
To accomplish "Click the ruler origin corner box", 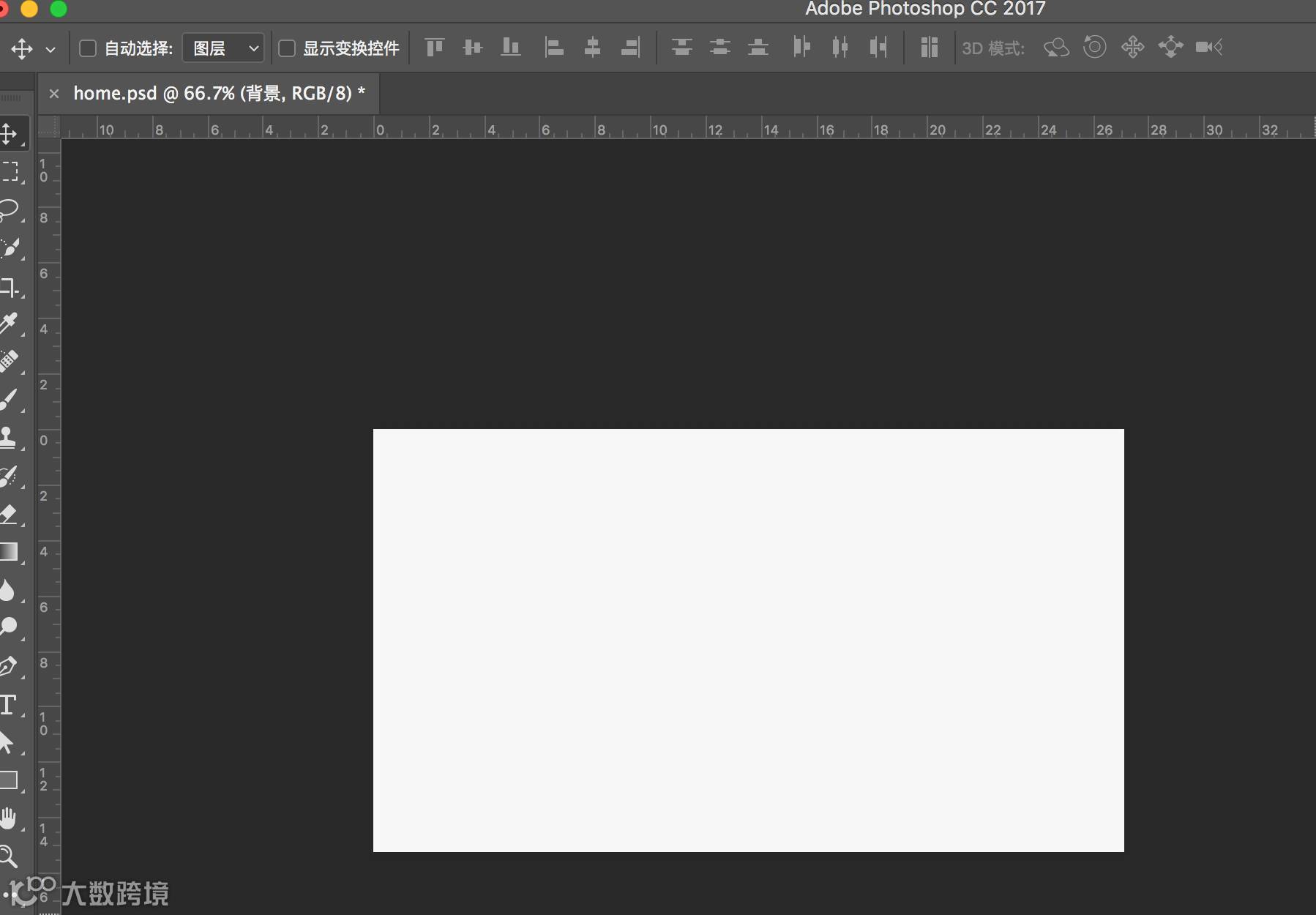I will pos(49,127).
